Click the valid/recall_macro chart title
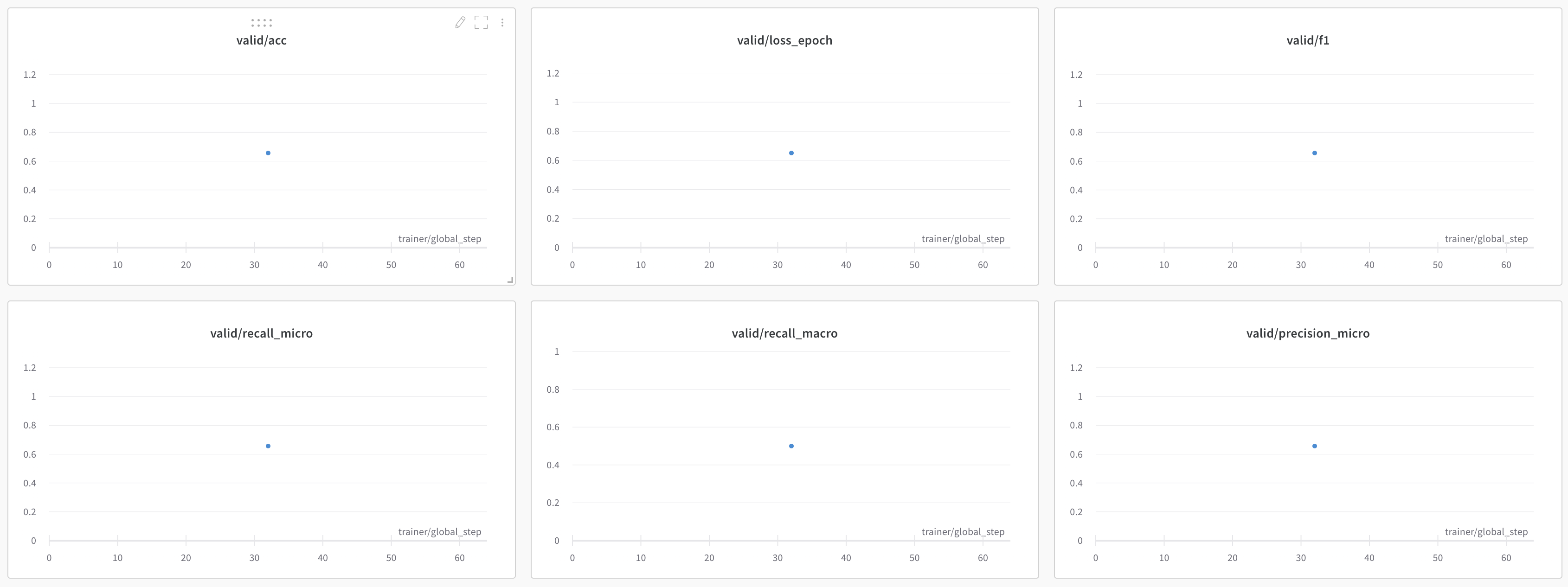 coord(784,333)
